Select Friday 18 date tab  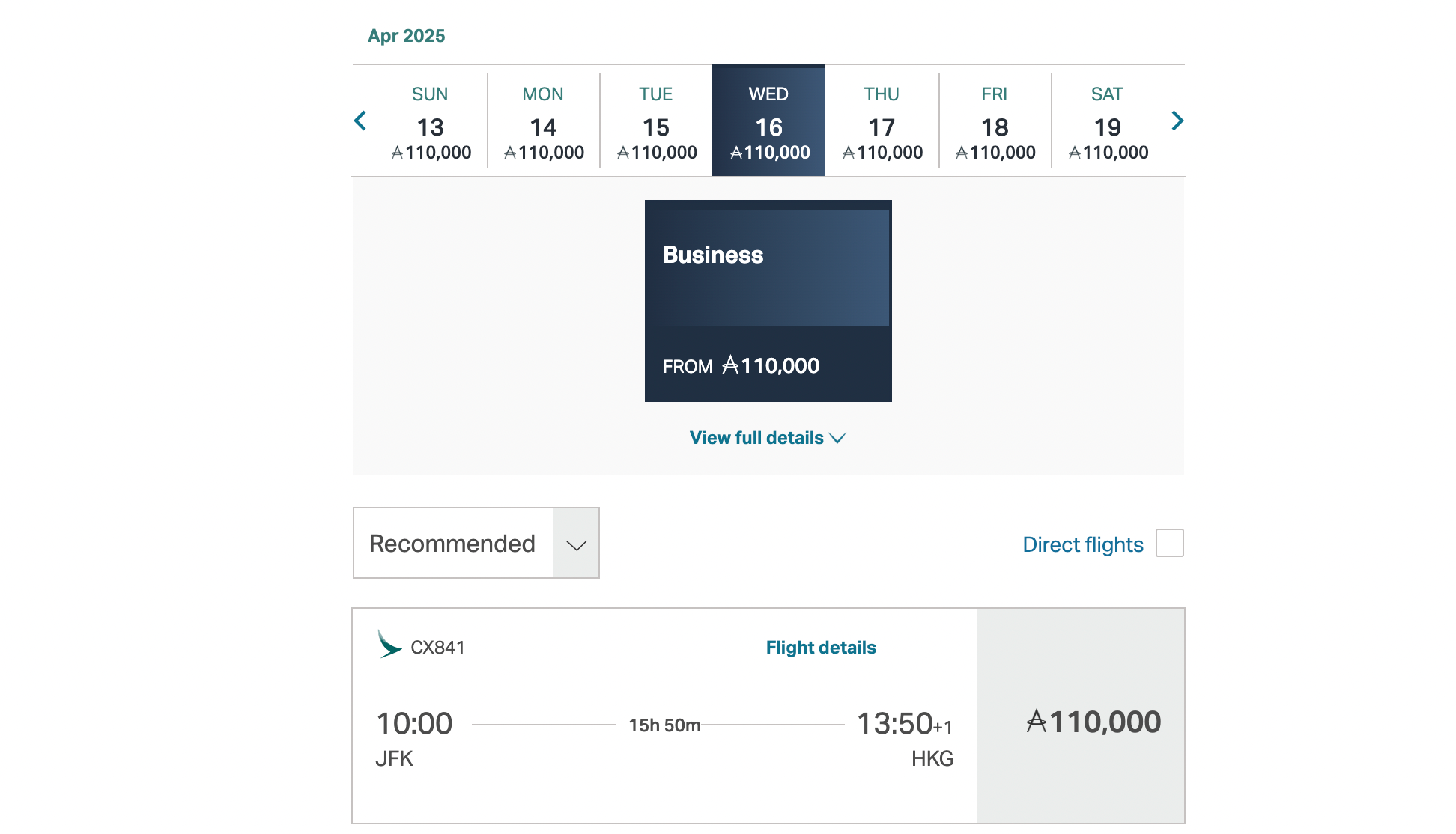point(995,122)
